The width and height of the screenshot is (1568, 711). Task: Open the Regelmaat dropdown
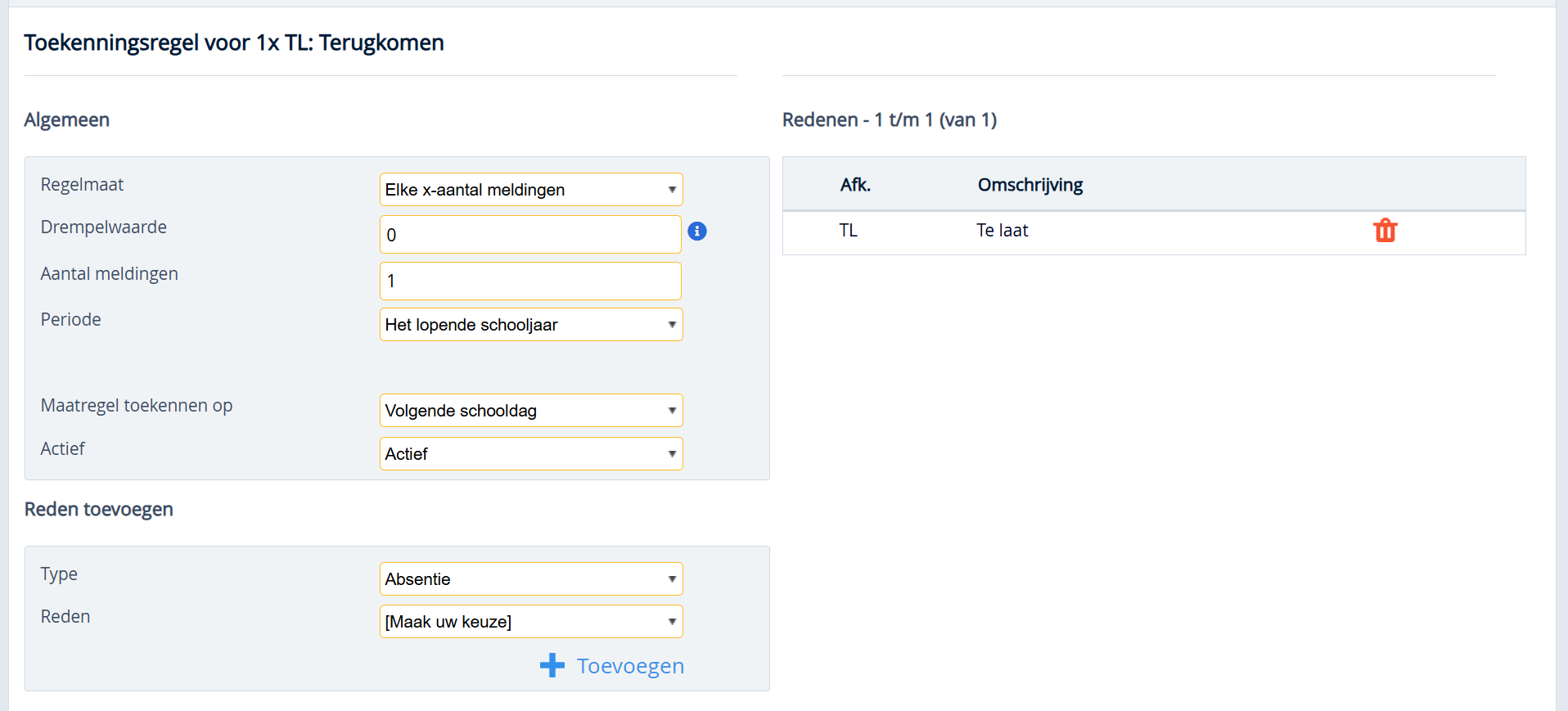[x=530, y=190]
